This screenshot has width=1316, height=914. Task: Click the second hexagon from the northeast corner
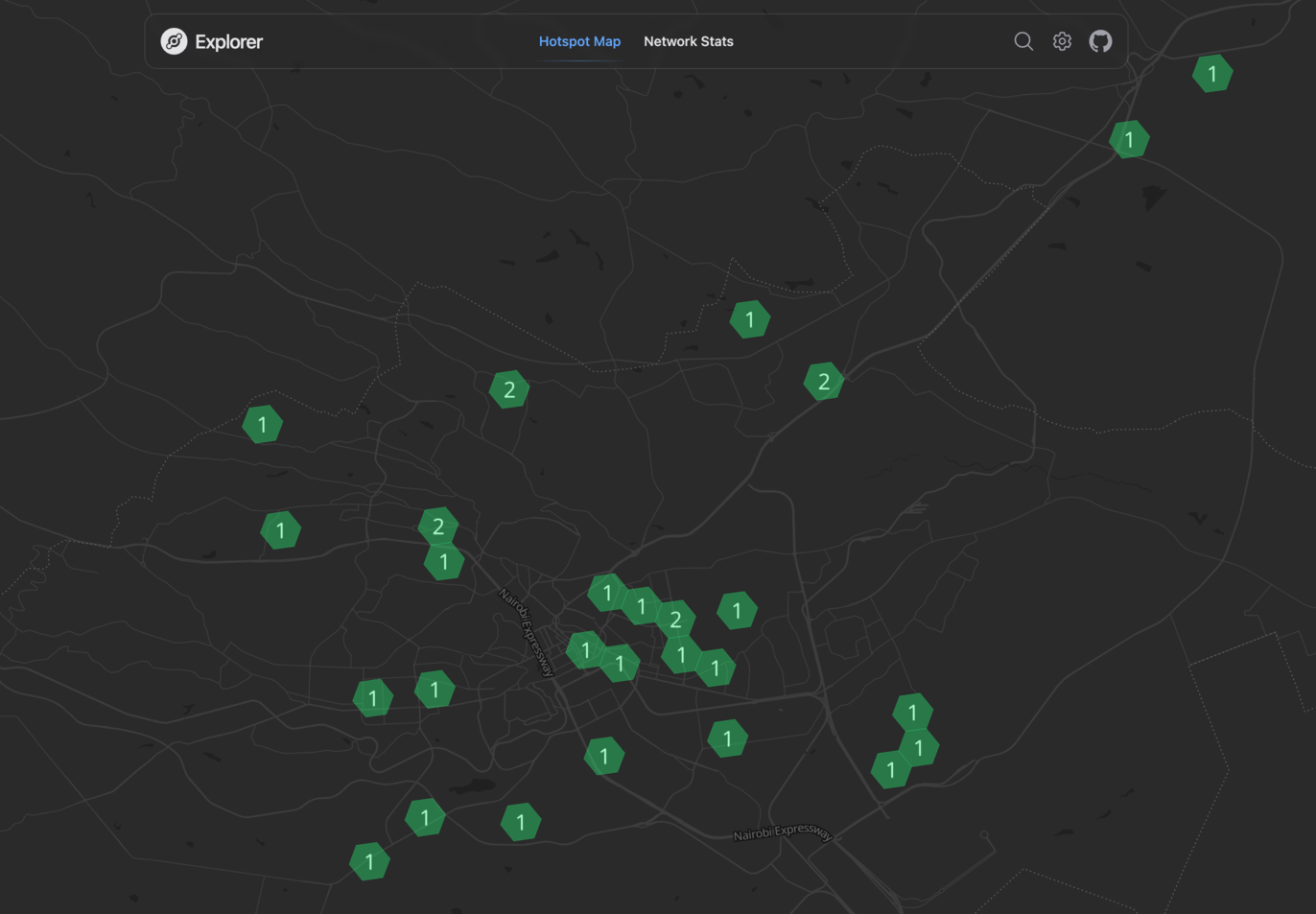1129,140
